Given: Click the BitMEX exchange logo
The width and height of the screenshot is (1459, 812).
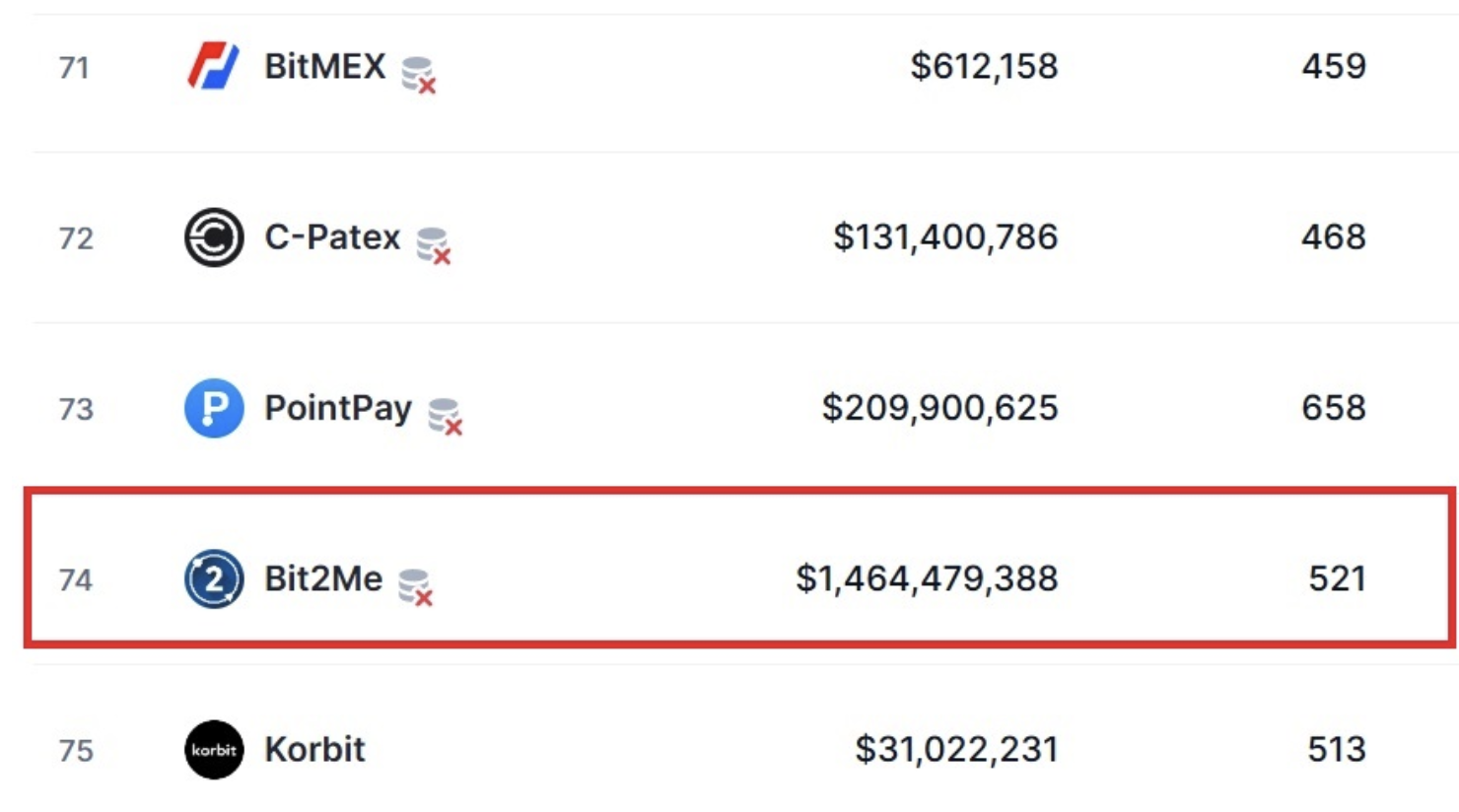Looking at the screenshot, I should (213, 66).
